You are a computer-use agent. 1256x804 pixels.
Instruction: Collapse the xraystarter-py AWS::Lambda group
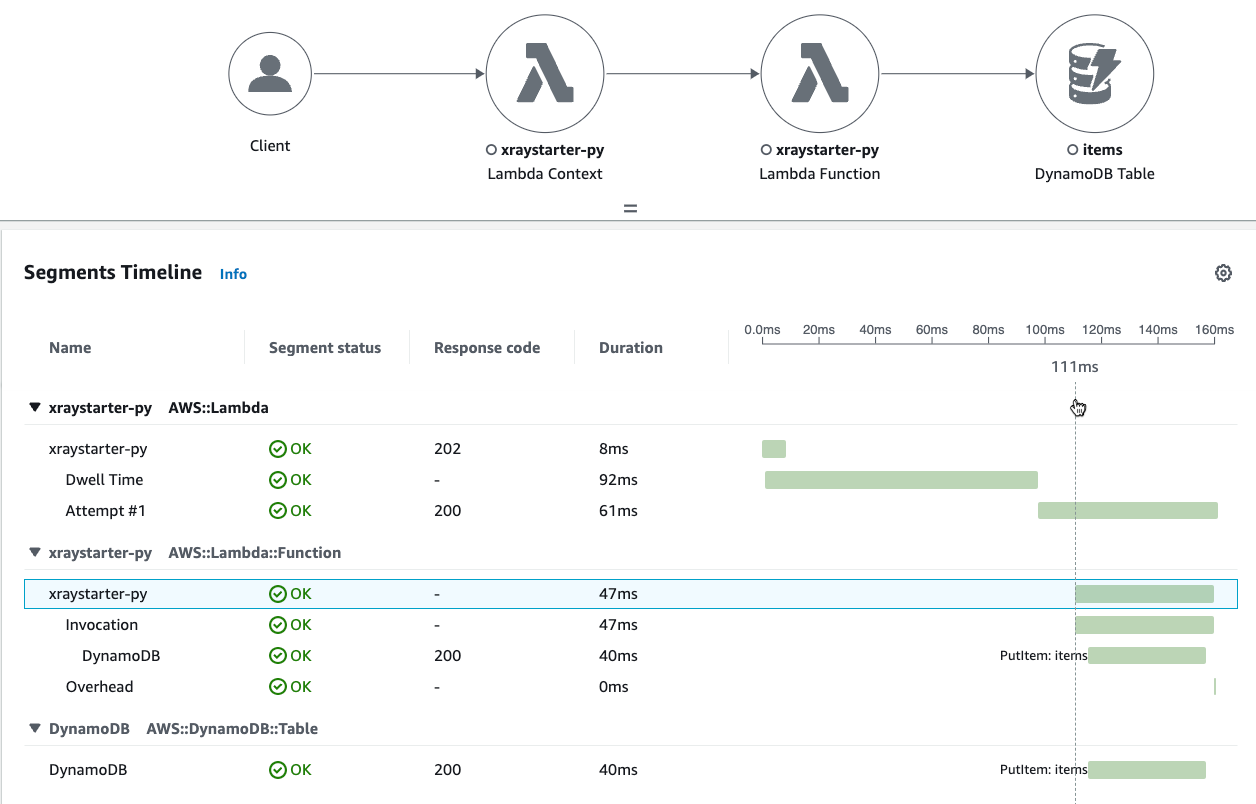[x=35, y=408]
